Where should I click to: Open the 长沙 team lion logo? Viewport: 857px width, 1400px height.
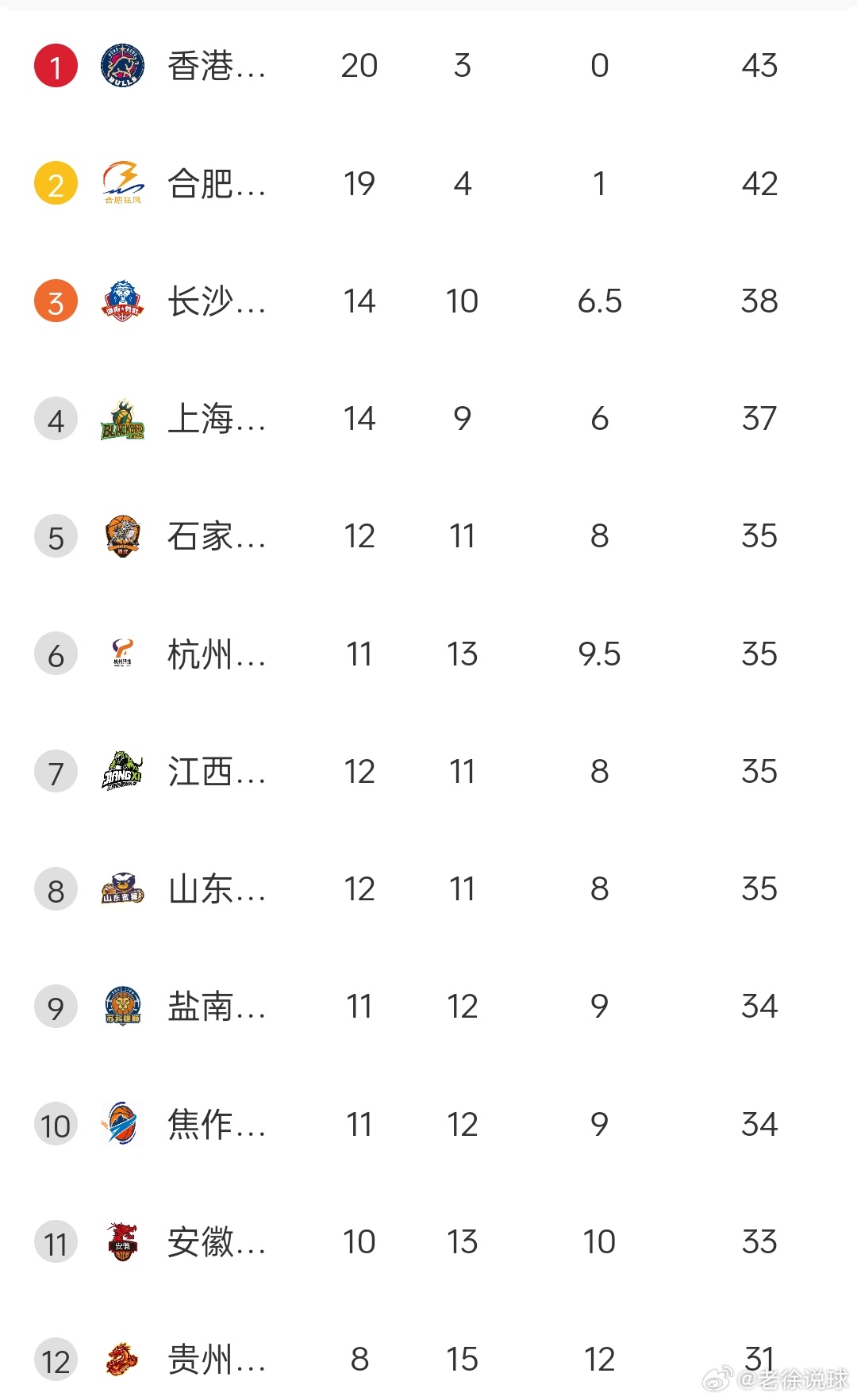[122, 301]
